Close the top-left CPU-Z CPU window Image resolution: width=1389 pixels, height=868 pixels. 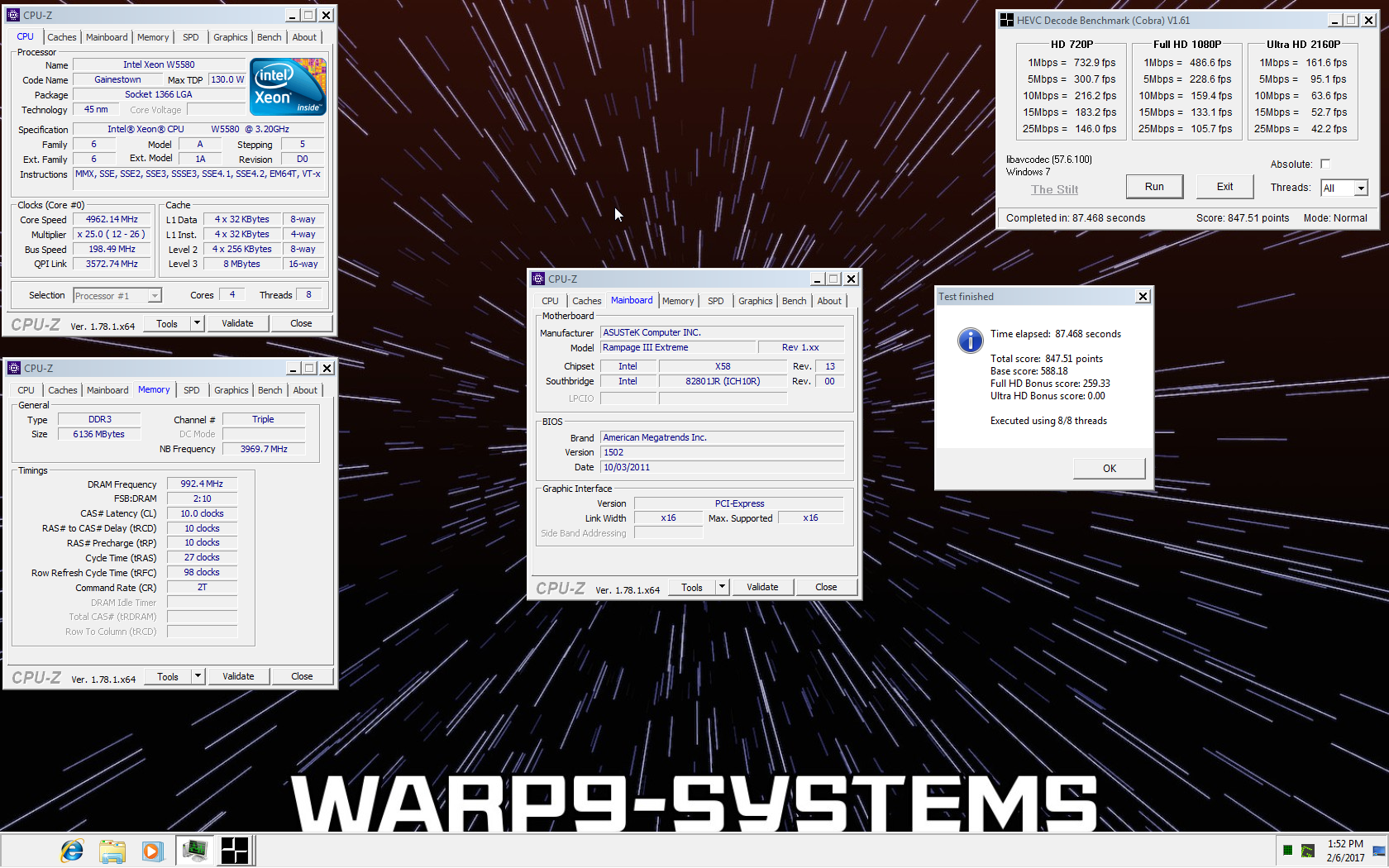326,15
